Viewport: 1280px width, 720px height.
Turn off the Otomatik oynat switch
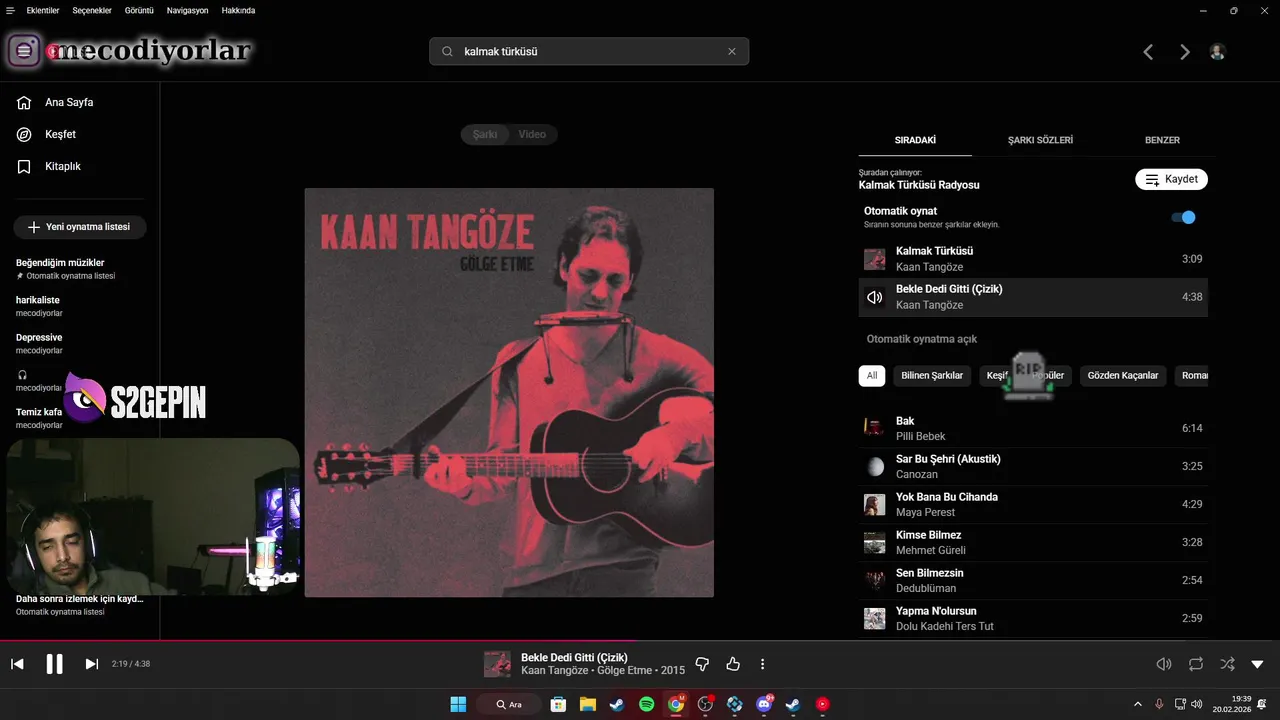click(x=1184, y=217)
